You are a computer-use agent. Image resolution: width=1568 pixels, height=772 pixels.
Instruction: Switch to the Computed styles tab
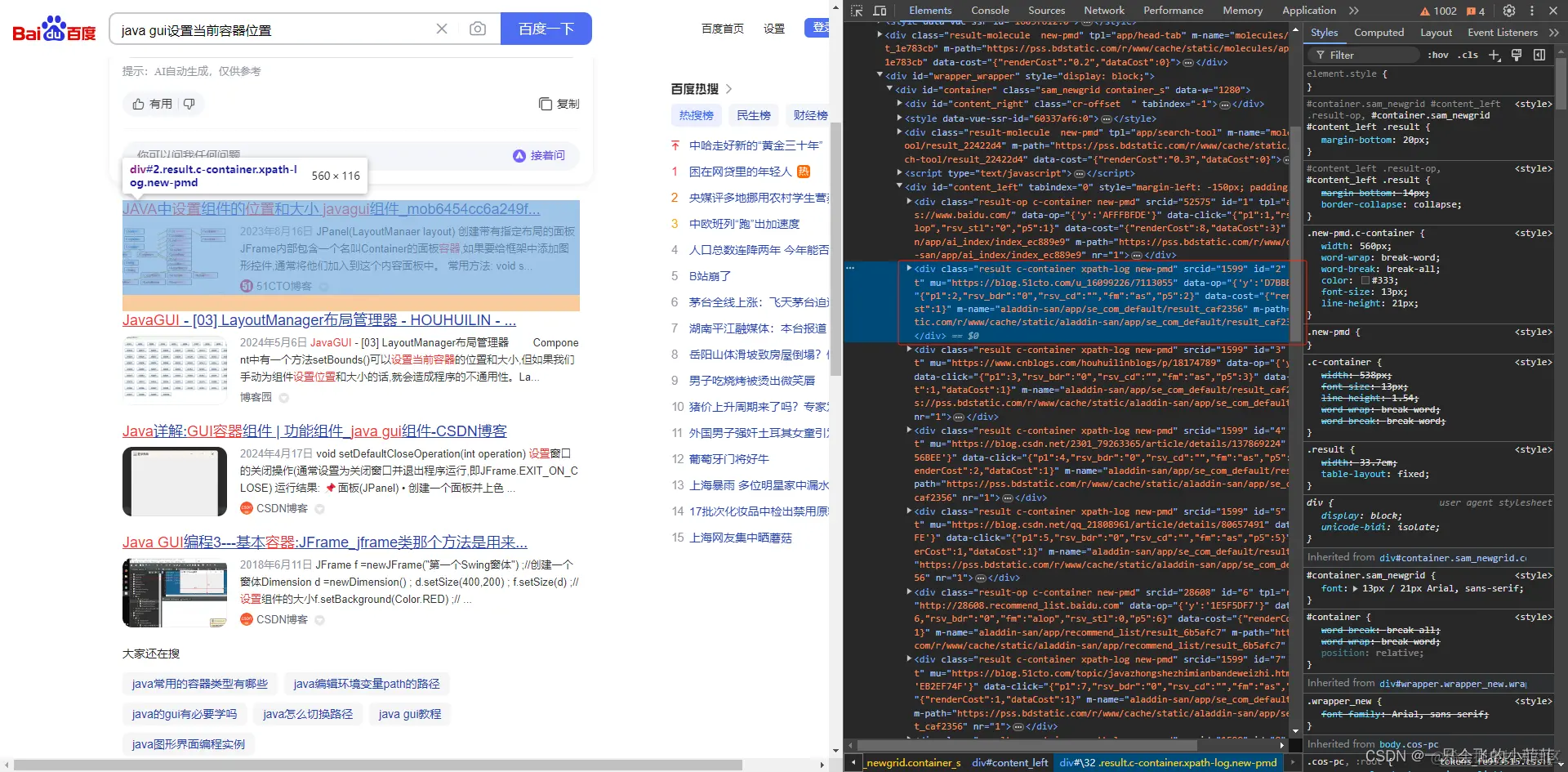1379,33
